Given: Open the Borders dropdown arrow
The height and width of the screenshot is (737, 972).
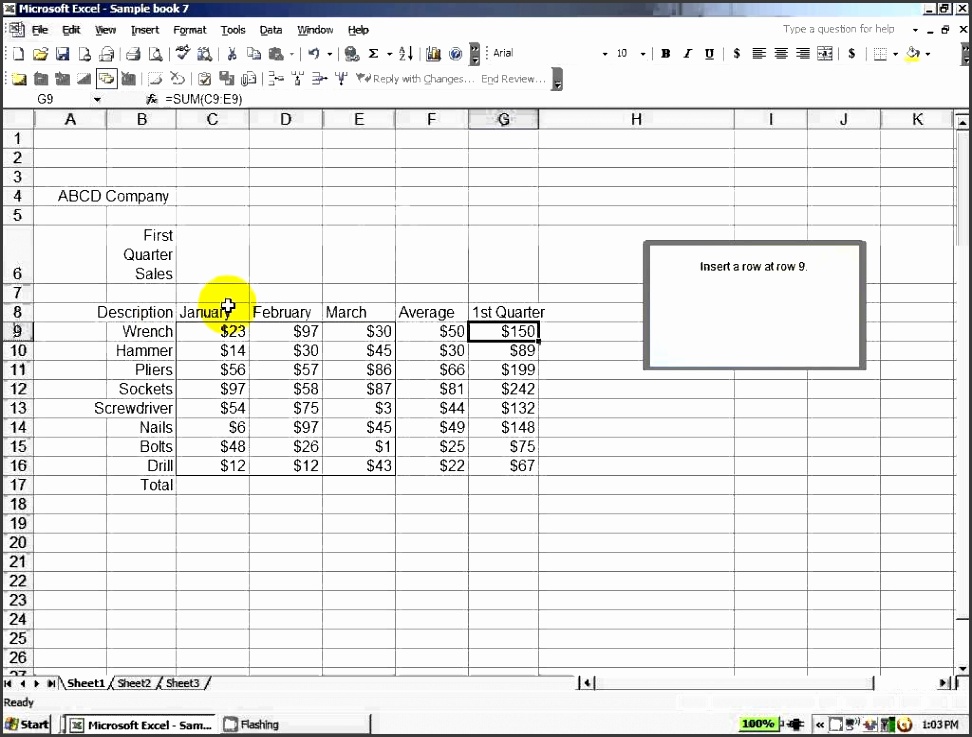Looking at the screenshot, I should [894, 53].
